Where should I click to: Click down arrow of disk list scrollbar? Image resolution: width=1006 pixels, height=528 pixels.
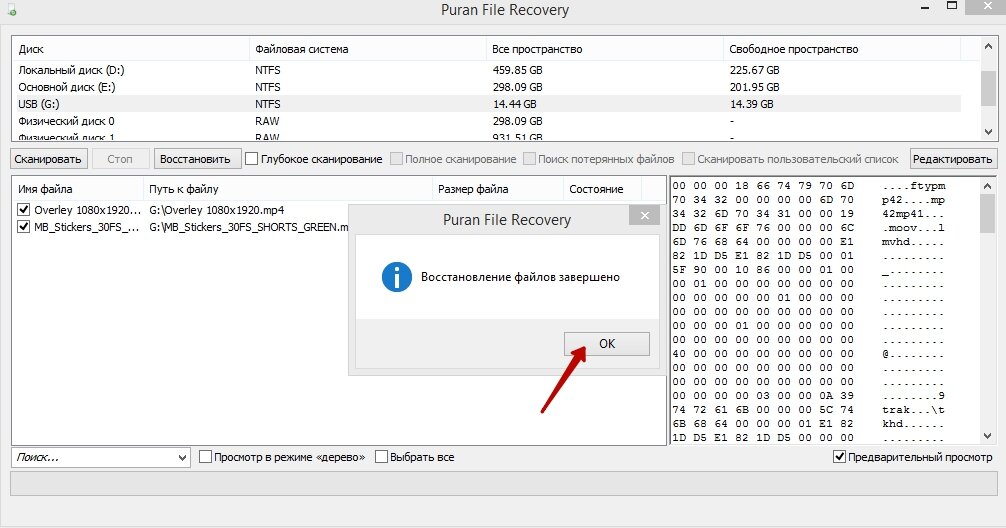tap(988, 132)
